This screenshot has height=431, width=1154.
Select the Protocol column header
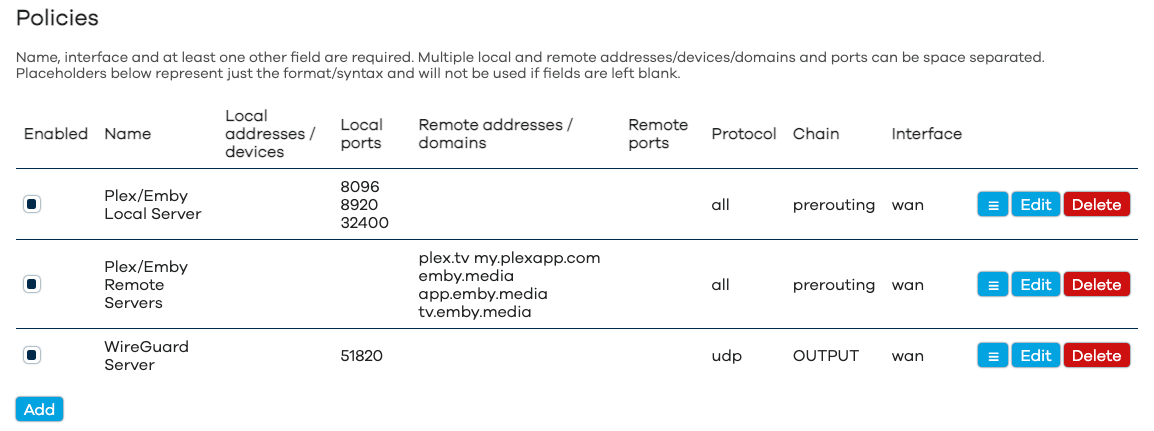[744, 134]
